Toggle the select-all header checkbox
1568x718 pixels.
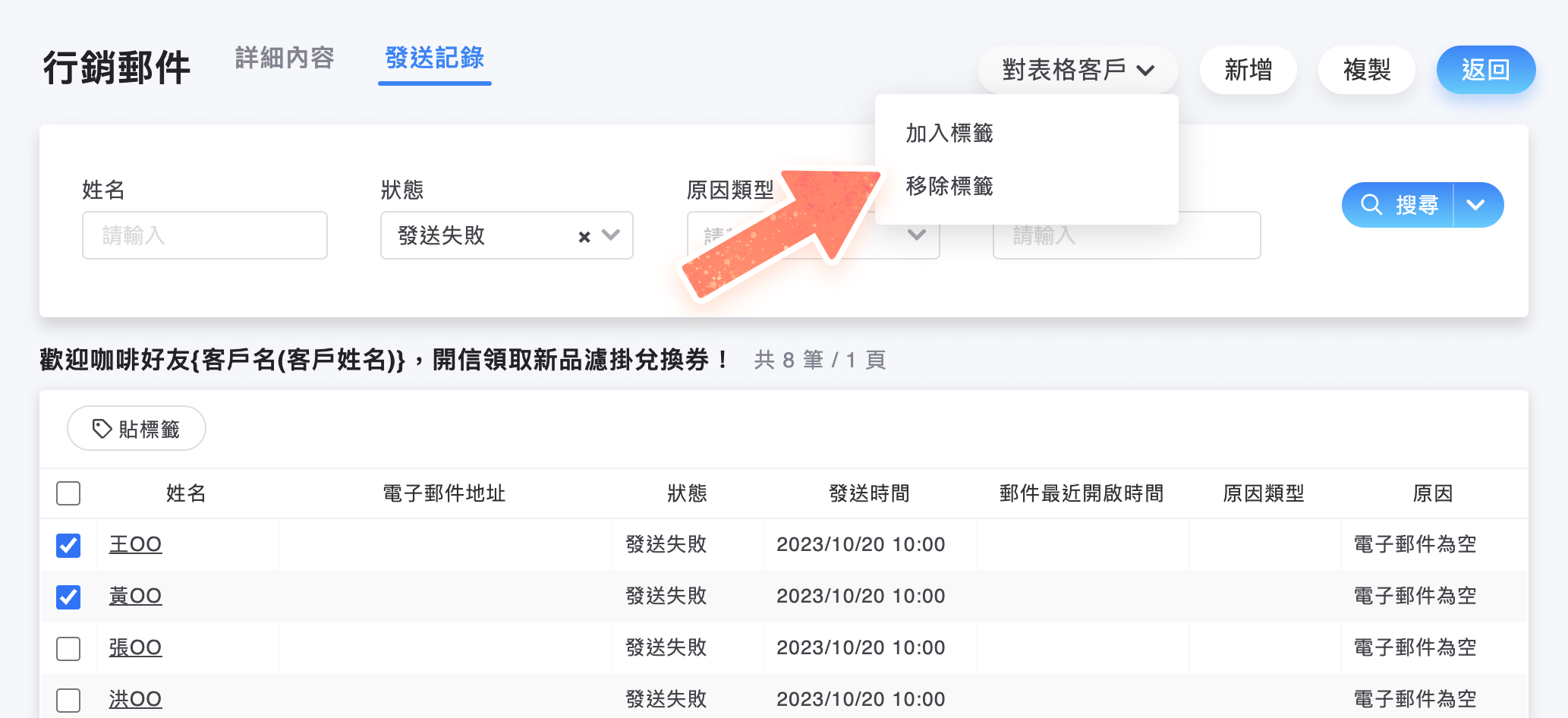coord(68,493)
